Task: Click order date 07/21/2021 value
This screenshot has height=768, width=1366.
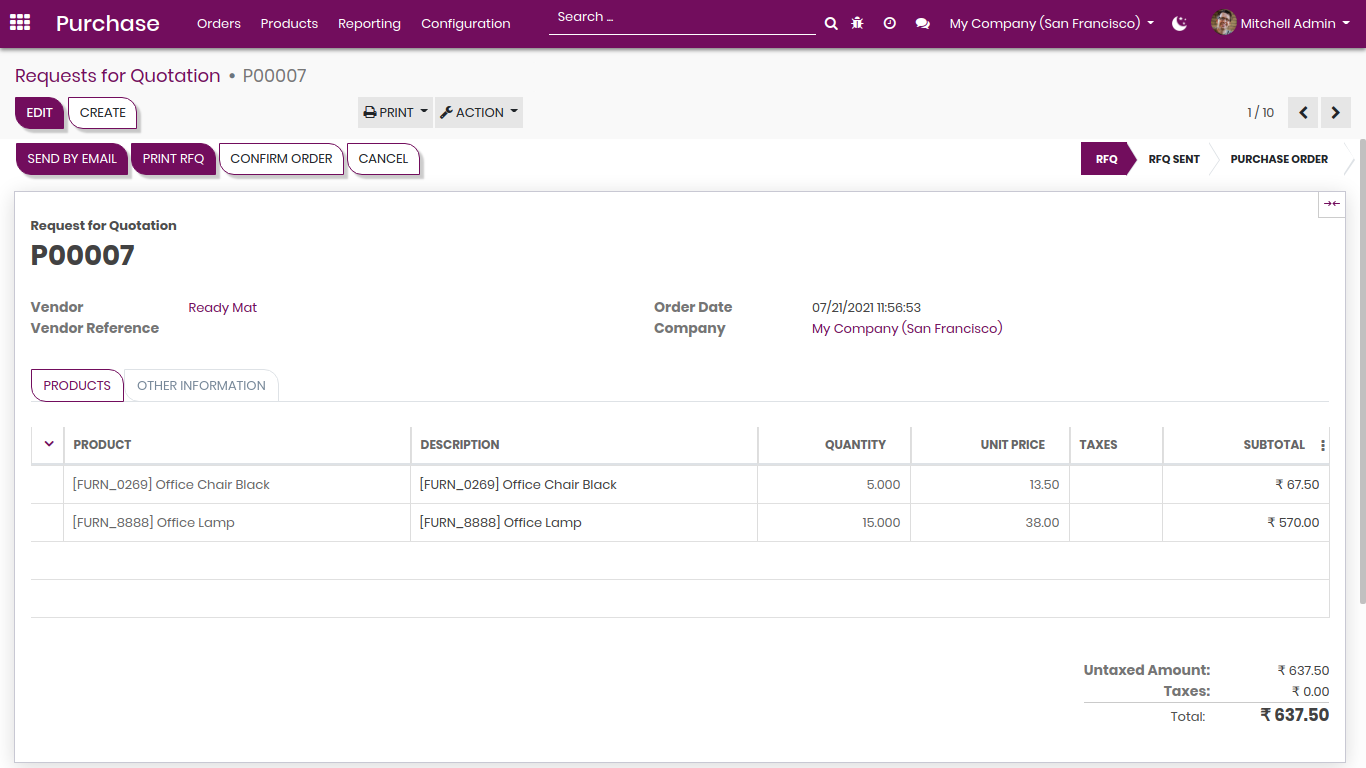Action: [866, 308]
